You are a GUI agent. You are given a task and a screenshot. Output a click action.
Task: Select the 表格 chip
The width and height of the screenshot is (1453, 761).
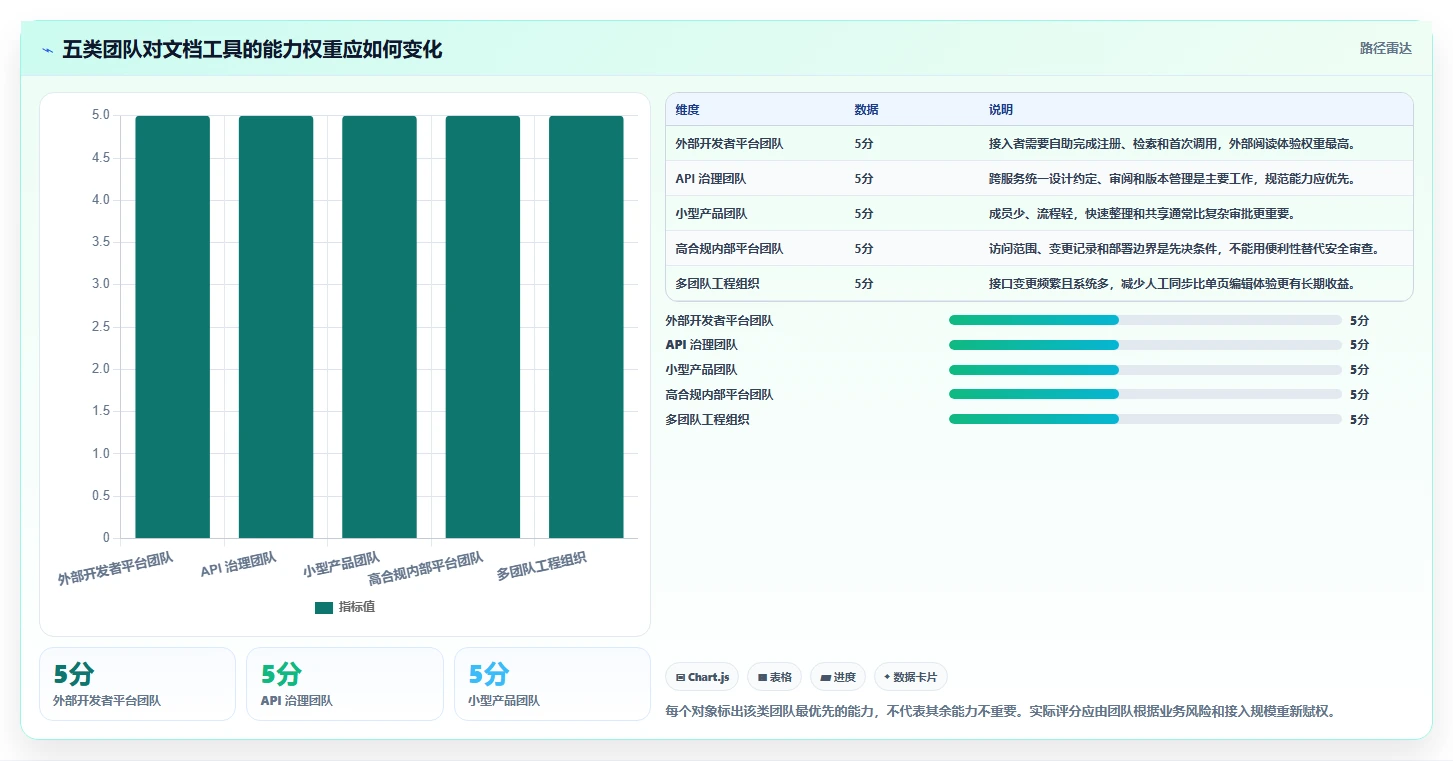pos(775,677)
